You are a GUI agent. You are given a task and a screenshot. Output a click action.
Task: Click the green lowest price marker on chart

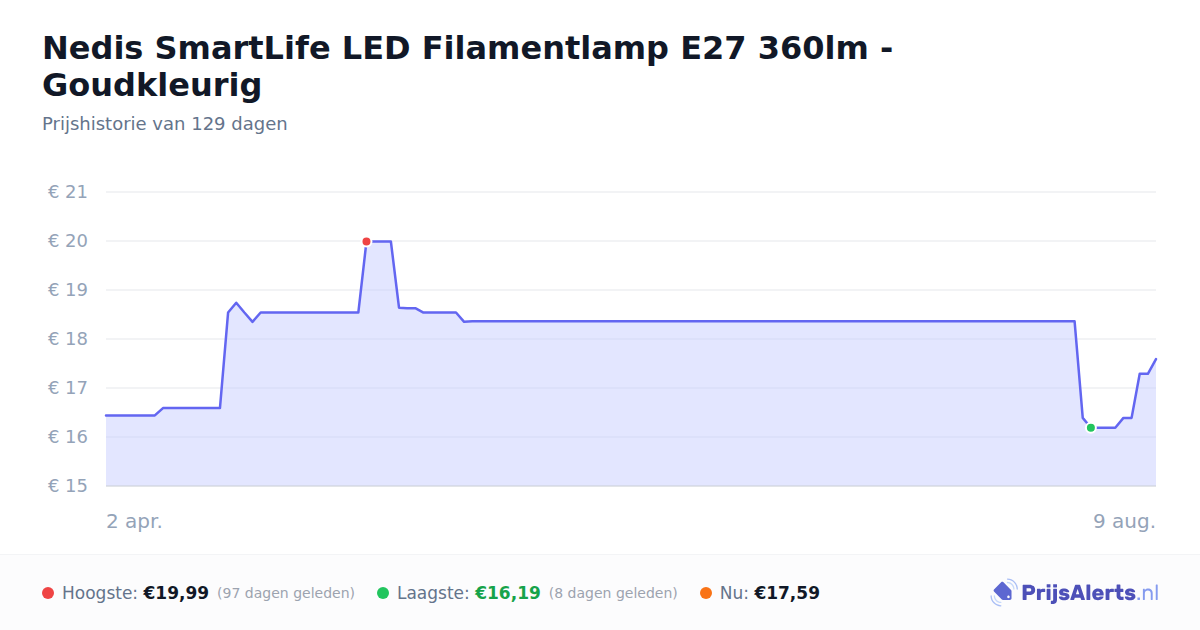point(1091,428)
